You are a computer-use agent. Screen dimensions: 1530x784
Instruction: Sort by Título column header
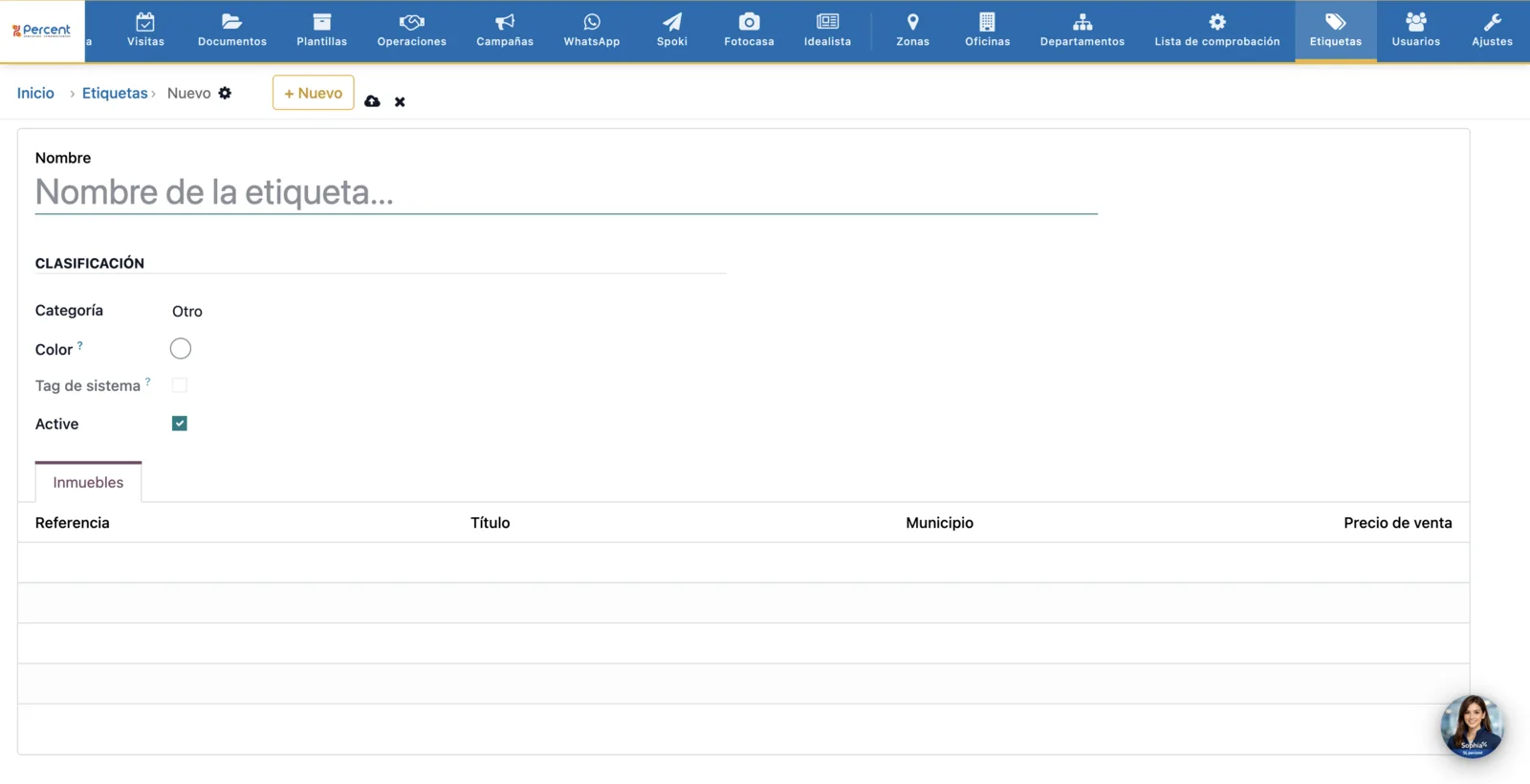point(491,523)
